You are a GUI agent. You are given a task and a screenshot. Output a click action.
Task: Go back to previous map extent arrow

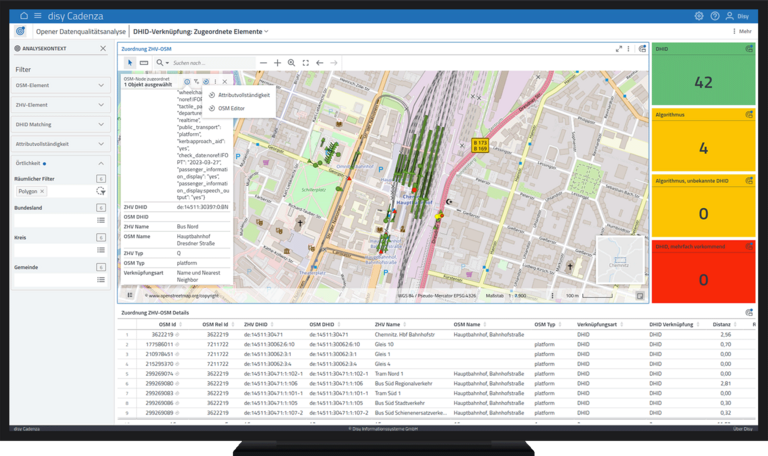[320, 62]
